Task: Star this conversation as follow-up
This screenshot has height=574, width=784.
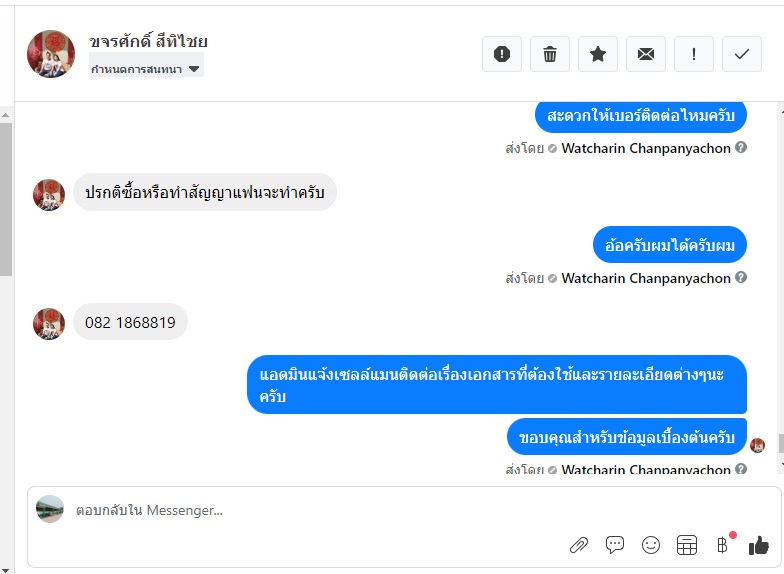Action: pyautogui.click(x=598, y=54)
